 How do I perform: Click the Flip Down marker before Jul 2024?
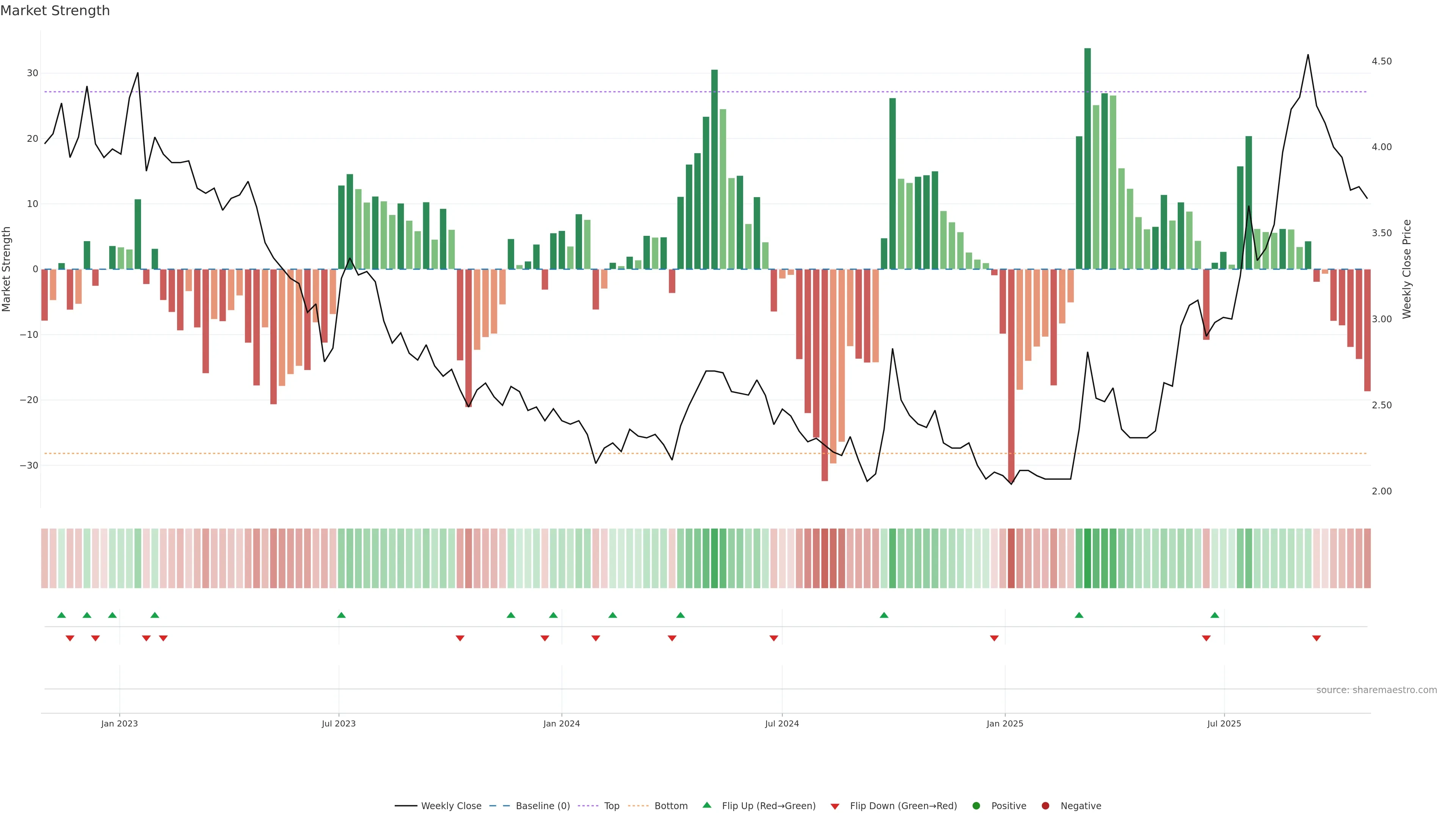pos(774,638)
